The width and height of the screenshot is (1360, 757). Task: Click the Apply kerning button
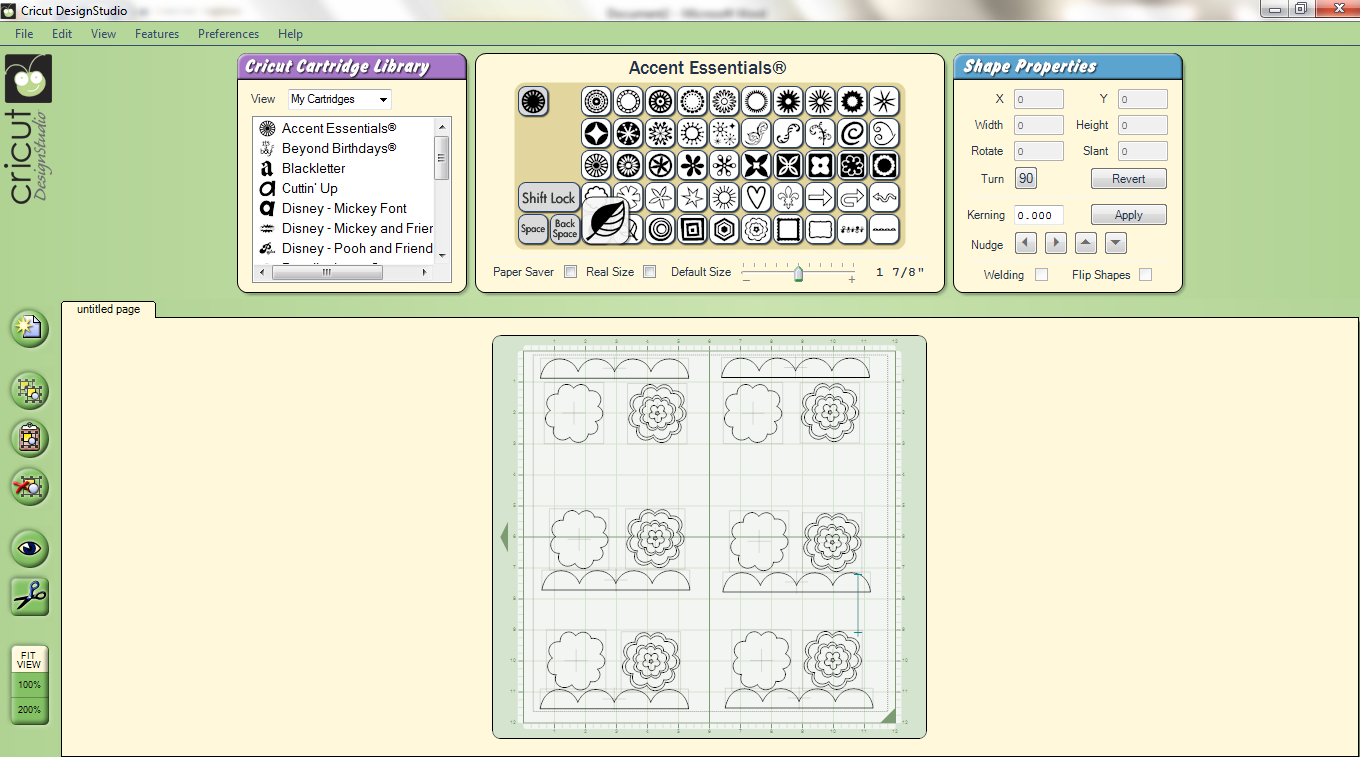tap(1128, 215)
